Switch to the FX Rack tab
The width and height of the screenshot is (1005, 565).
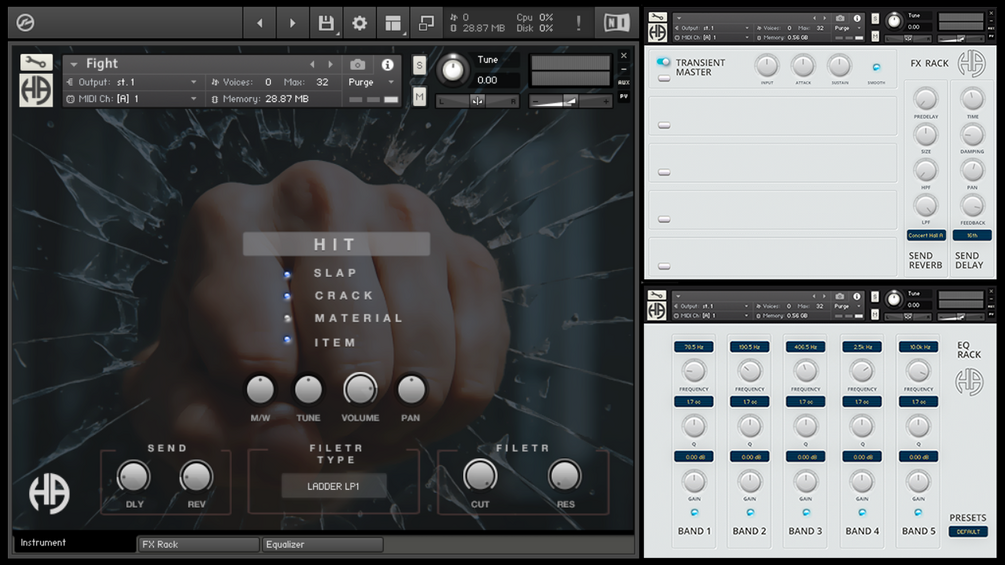pyautogui.click(x=198, y=545)
